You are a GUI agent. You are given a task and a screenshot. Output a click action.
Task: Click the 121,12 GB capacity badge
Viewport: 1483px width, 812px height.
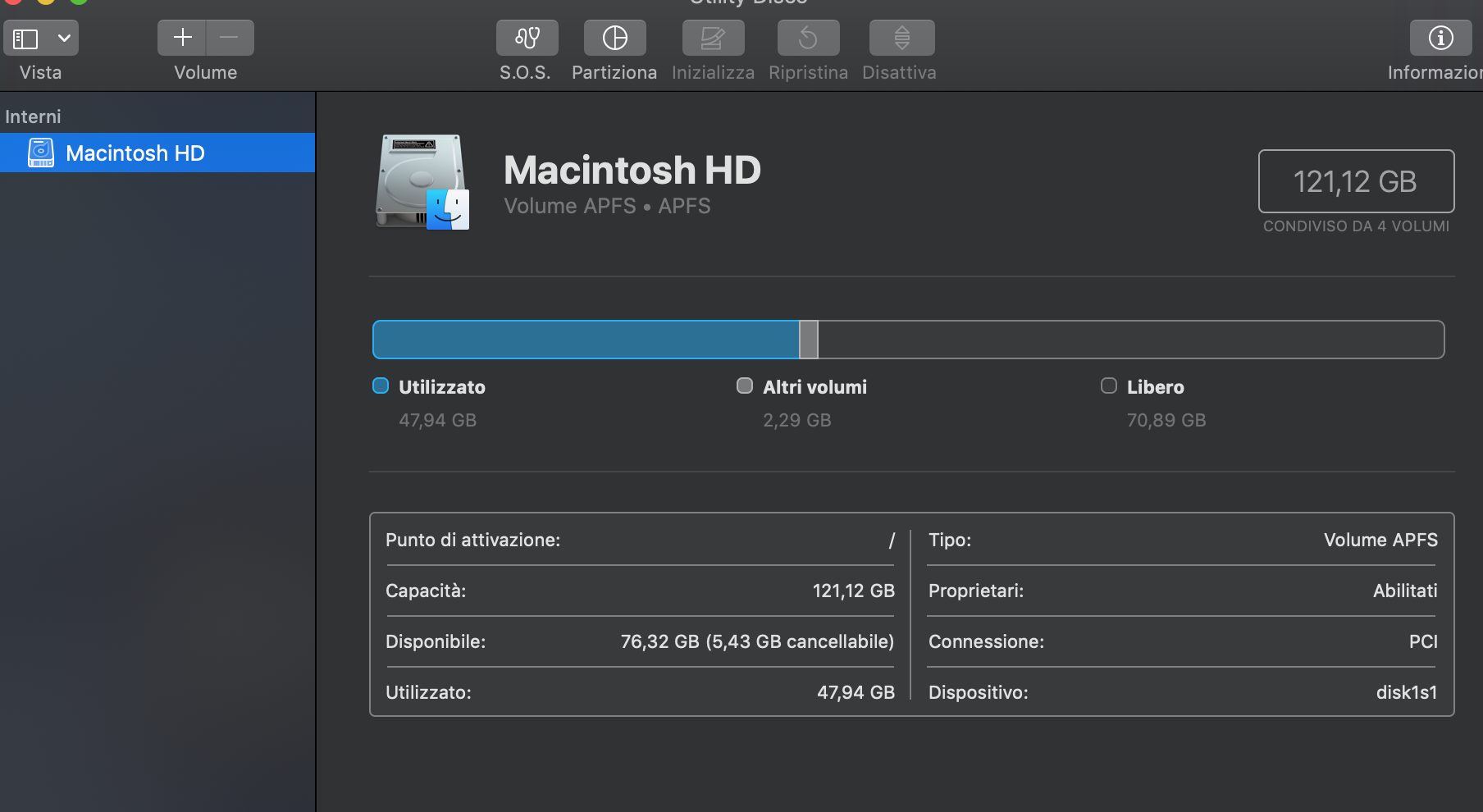click(x=1355, y=181)
